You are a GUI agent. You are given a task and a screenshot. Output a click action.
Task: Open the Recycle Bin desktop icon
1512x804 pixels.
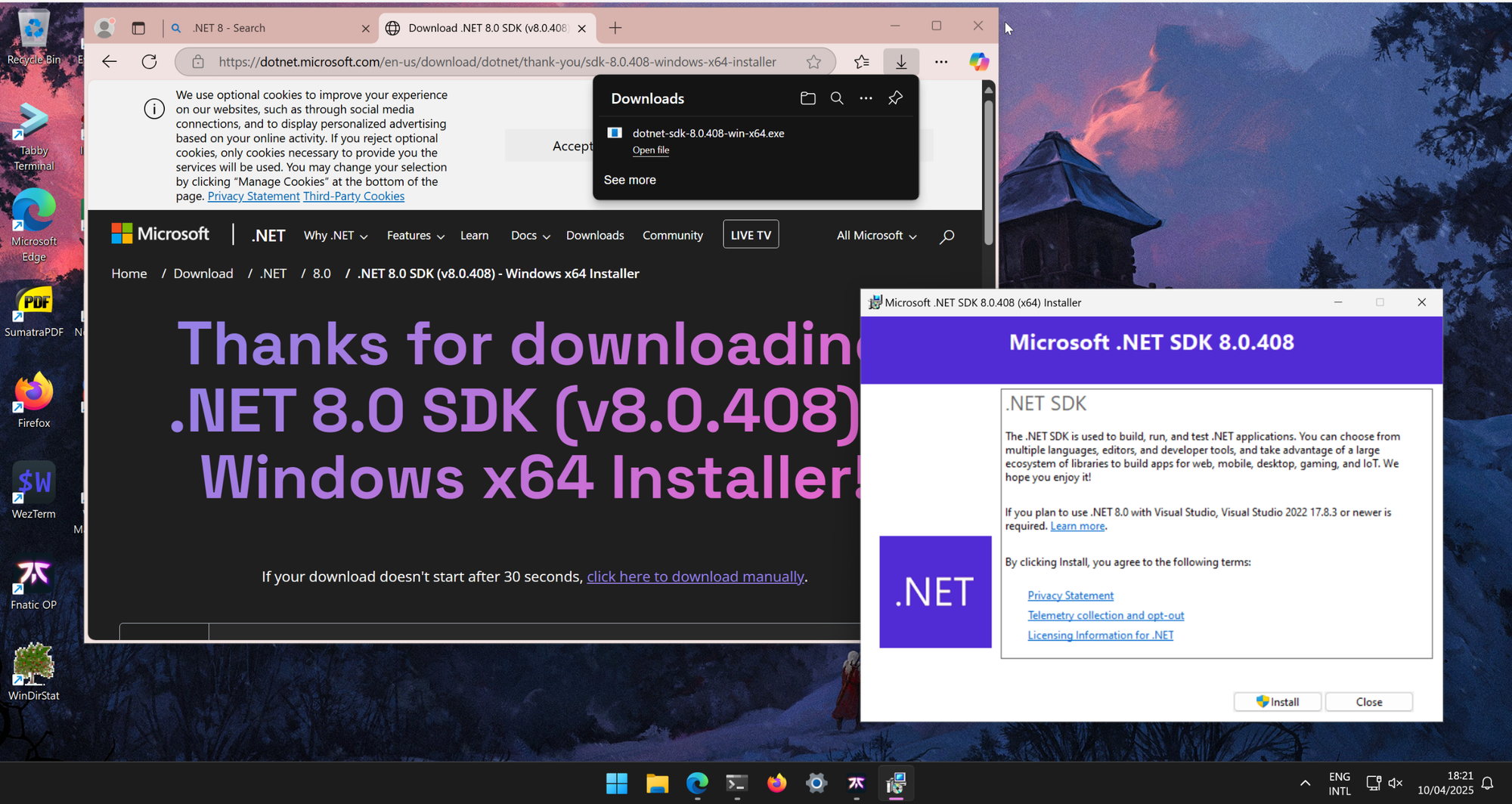33,37
